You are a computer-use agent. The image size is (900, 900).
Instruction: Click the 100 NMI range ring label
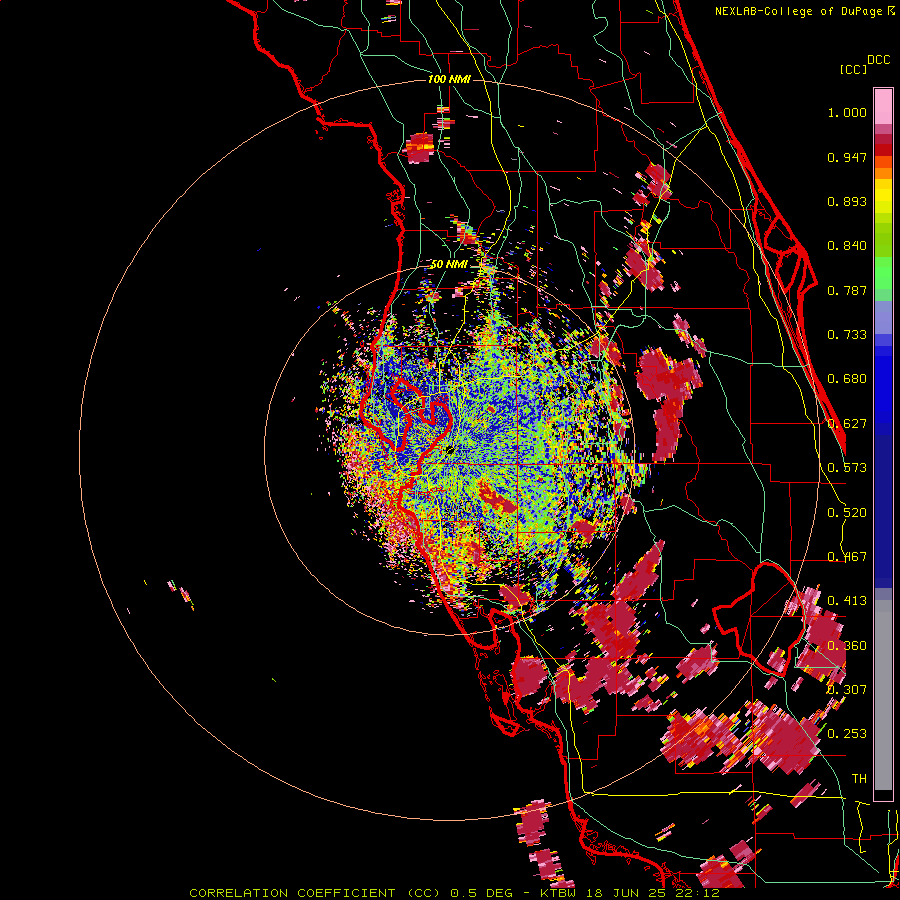tap(449, 79)
